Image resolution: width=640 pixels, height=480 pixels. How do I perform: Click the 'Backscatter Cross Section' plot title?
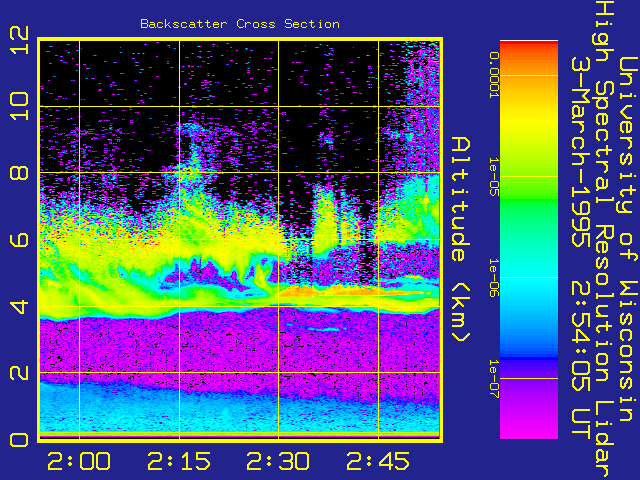(x=240, y=24)
